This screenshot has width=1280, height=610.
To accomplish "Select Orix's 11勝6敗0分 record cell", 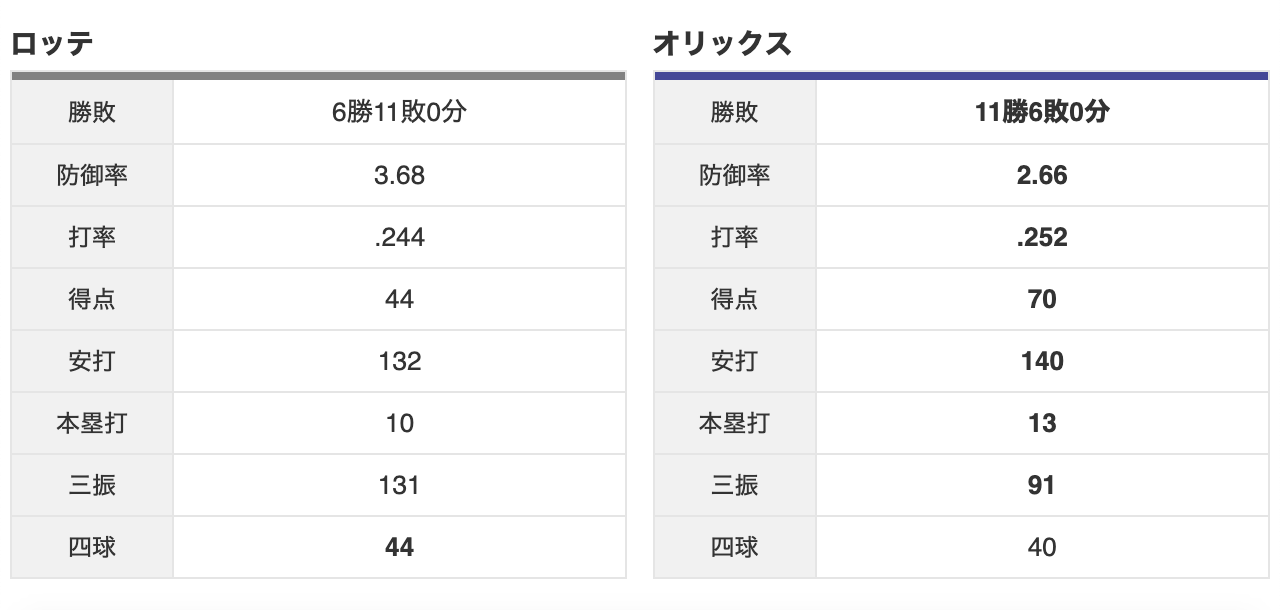I will click(1042, 113).
